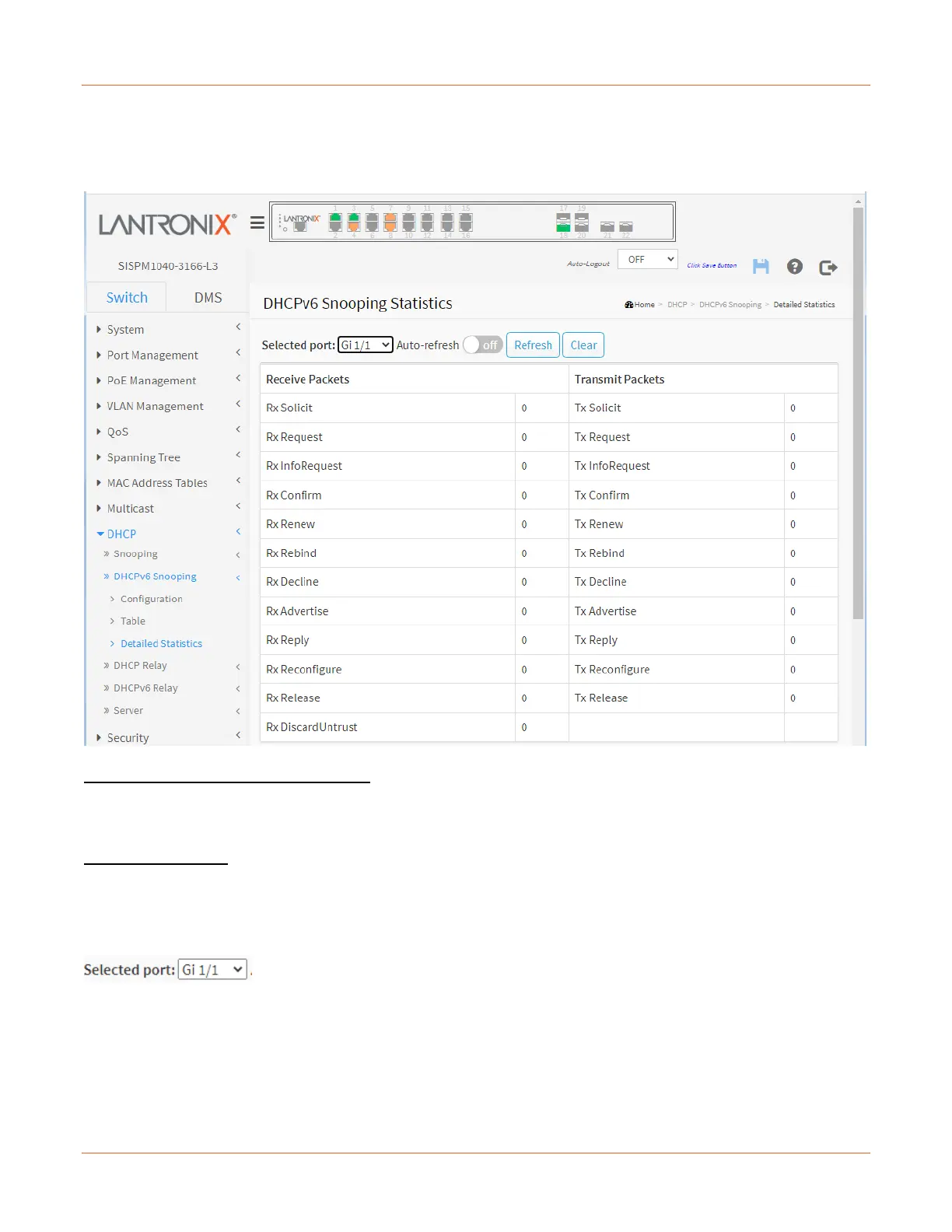The height and width of the screenshot is (1232, 952).
Task: Click the Lantronix logo
Action: 167,224
